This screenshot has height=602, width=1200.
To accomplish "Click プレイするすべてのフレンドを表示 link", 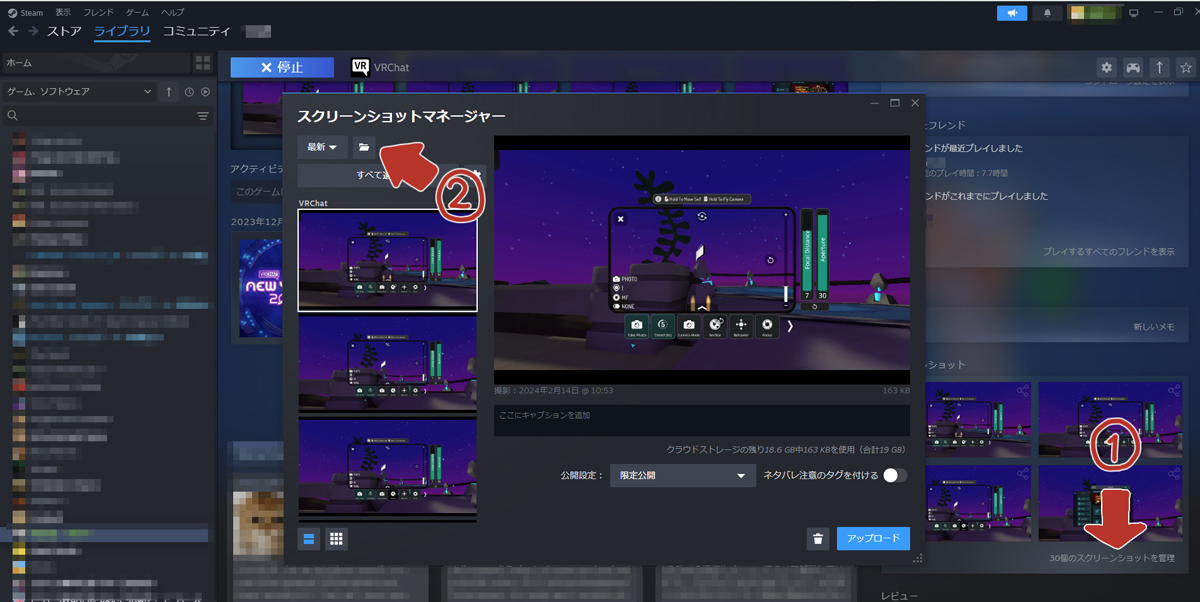I will [1109, 252].
